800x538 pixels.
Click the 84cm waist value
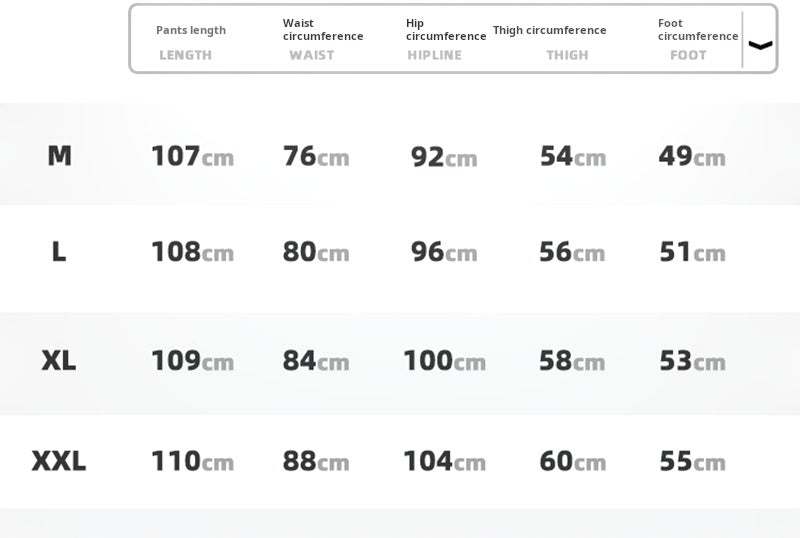(316, 360)
